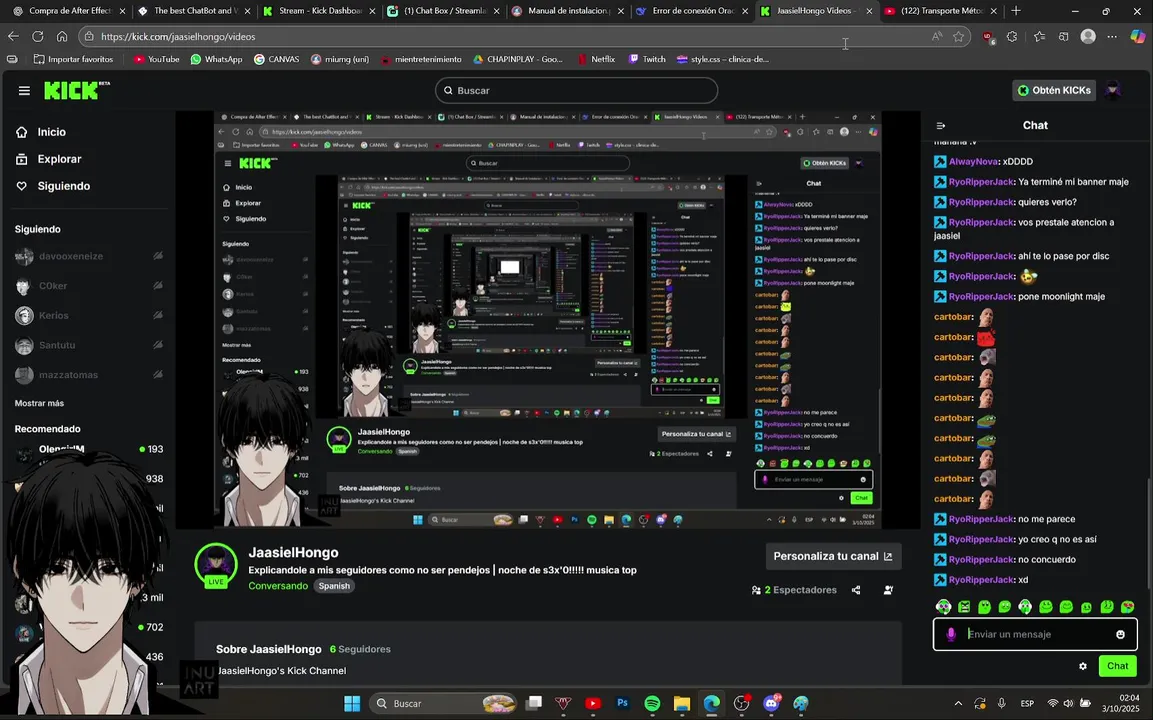
Task: Switch to (122) Transporte YouTube tab
Action: (x=942, y=11)
